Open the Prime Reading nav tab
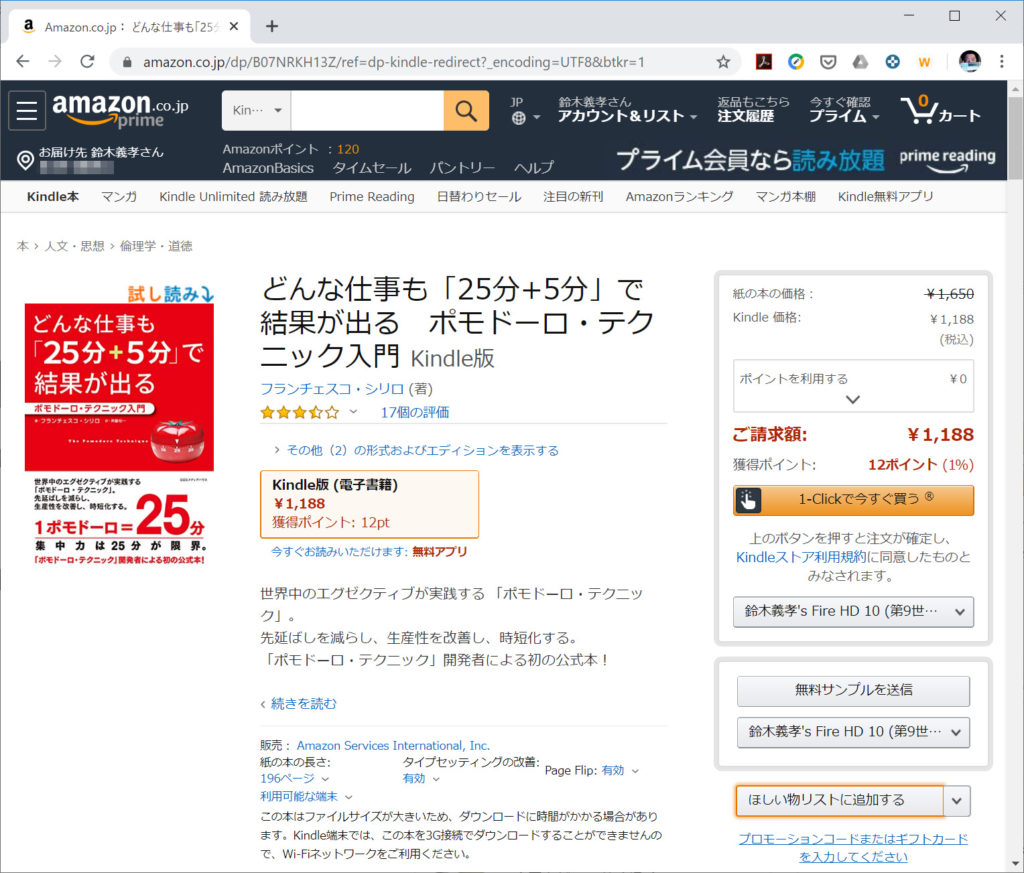Screen dimensions: 1024x873 point(372,197)
